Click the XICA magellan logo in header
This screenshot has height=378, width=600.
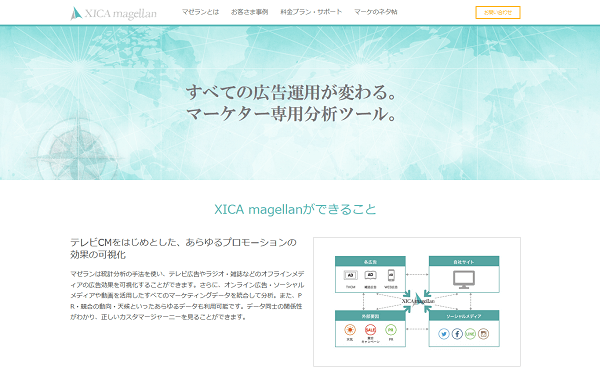[114, 13]
